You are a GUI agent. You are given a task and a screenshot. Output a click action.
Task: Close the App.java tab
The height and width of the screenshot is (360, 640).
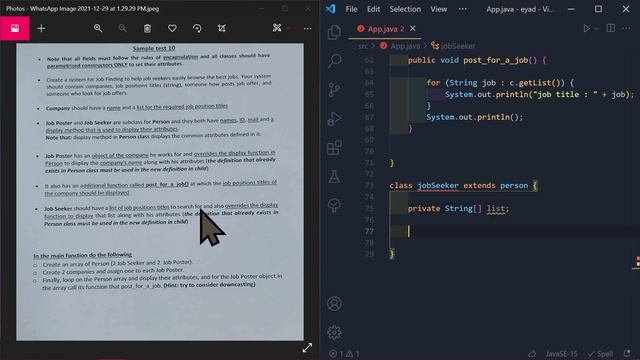tap(413, 28)
